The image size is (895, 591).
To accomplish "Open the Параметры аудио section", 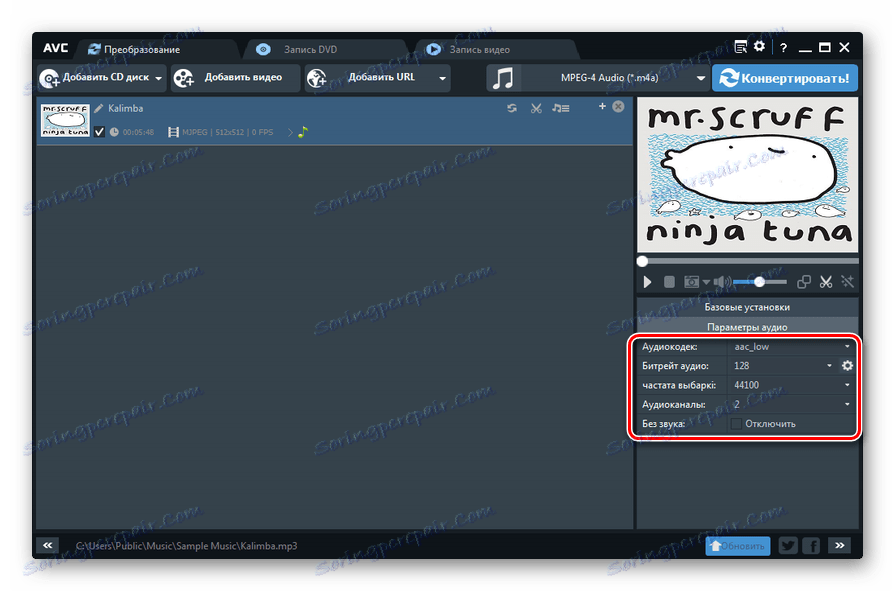I will point(747,327).
